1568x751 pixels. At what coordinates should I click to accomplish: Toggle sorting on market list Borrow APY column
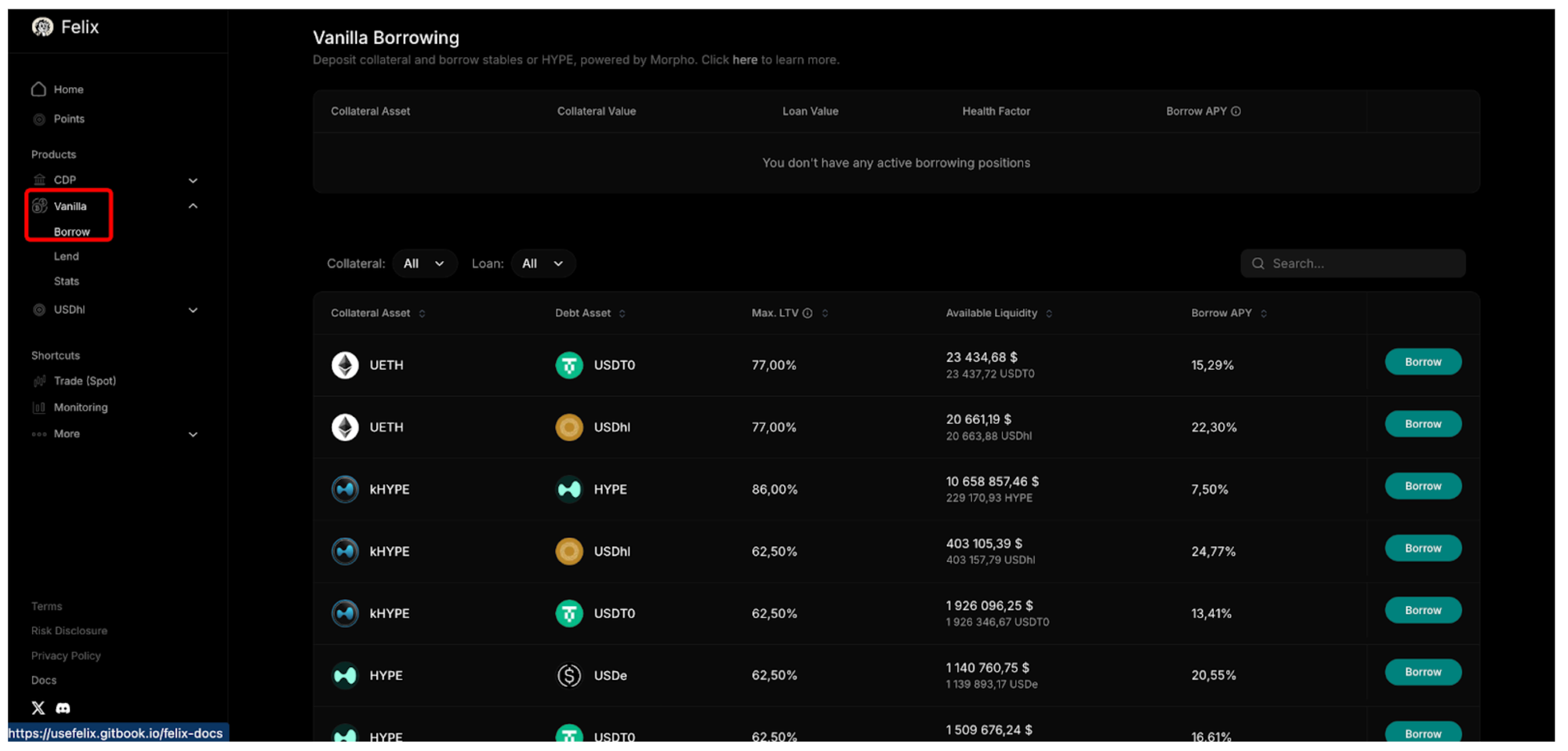coord(1264,314)
